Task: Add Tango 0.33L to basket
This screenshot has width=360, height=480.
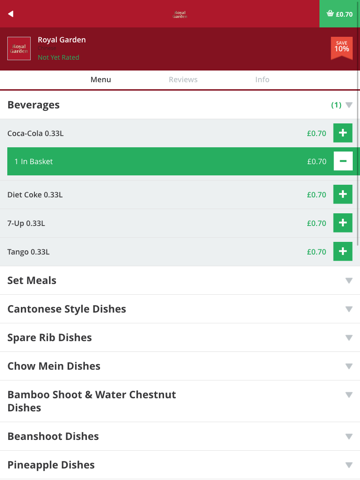Action: tap(343, 251)
